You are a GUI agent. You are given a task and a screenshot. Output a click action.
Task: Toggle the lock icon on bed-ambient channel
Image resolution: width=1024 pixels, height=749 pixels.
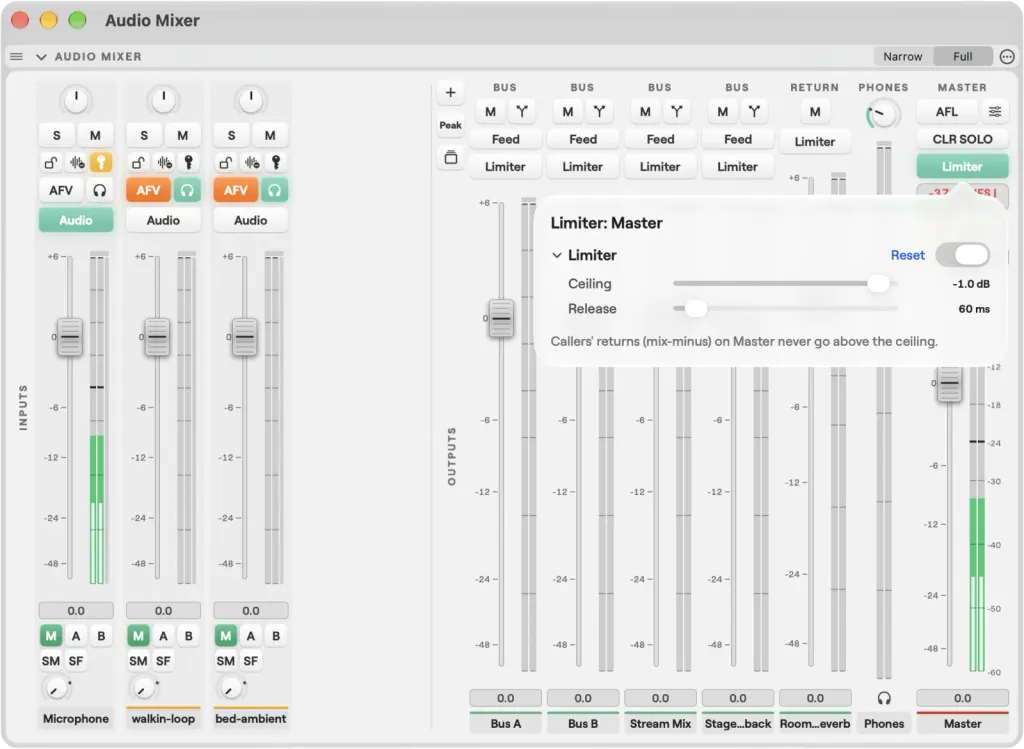[226, 162]
